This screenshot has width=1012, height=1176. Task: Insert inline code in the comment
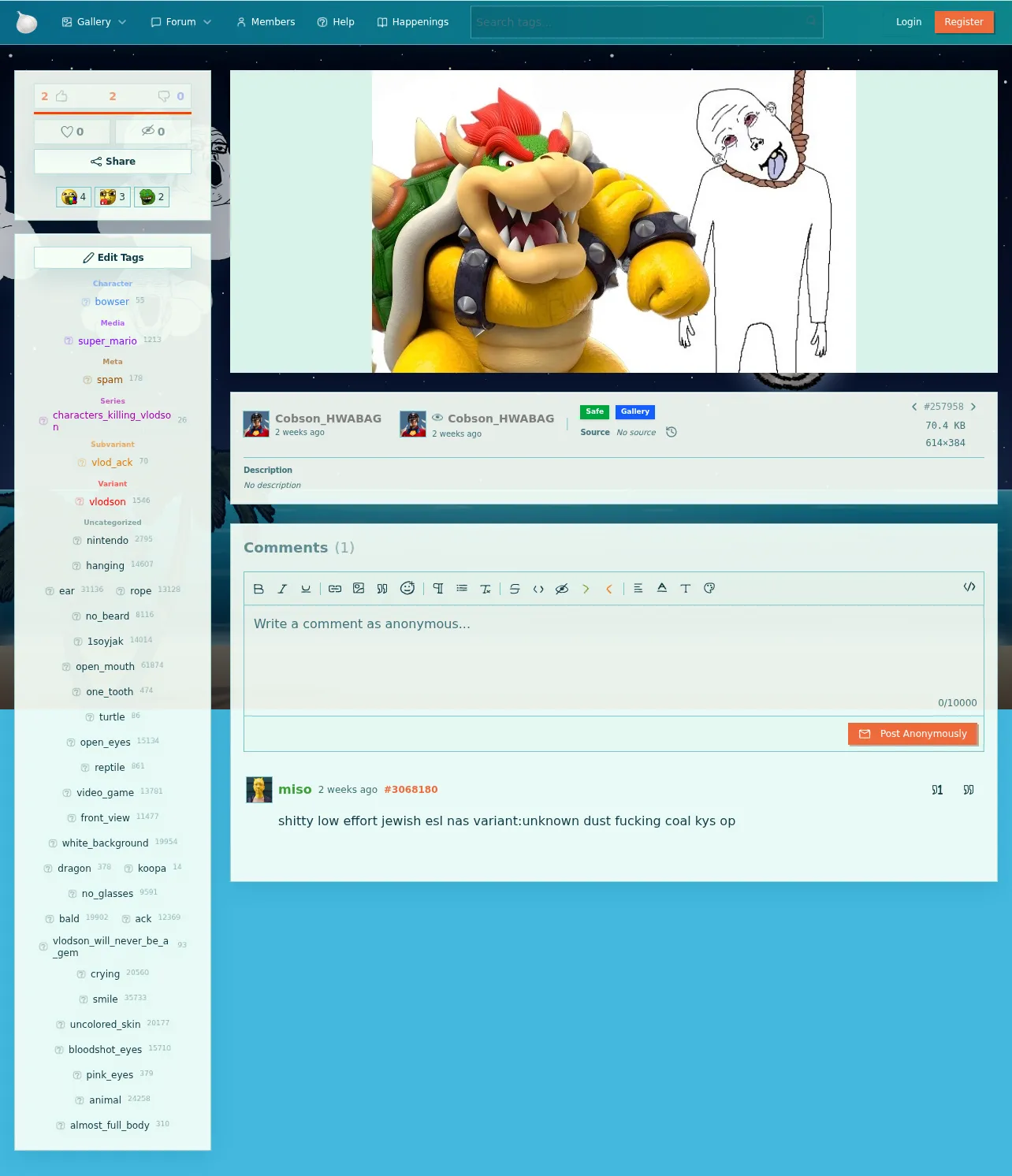pos(538,589)
